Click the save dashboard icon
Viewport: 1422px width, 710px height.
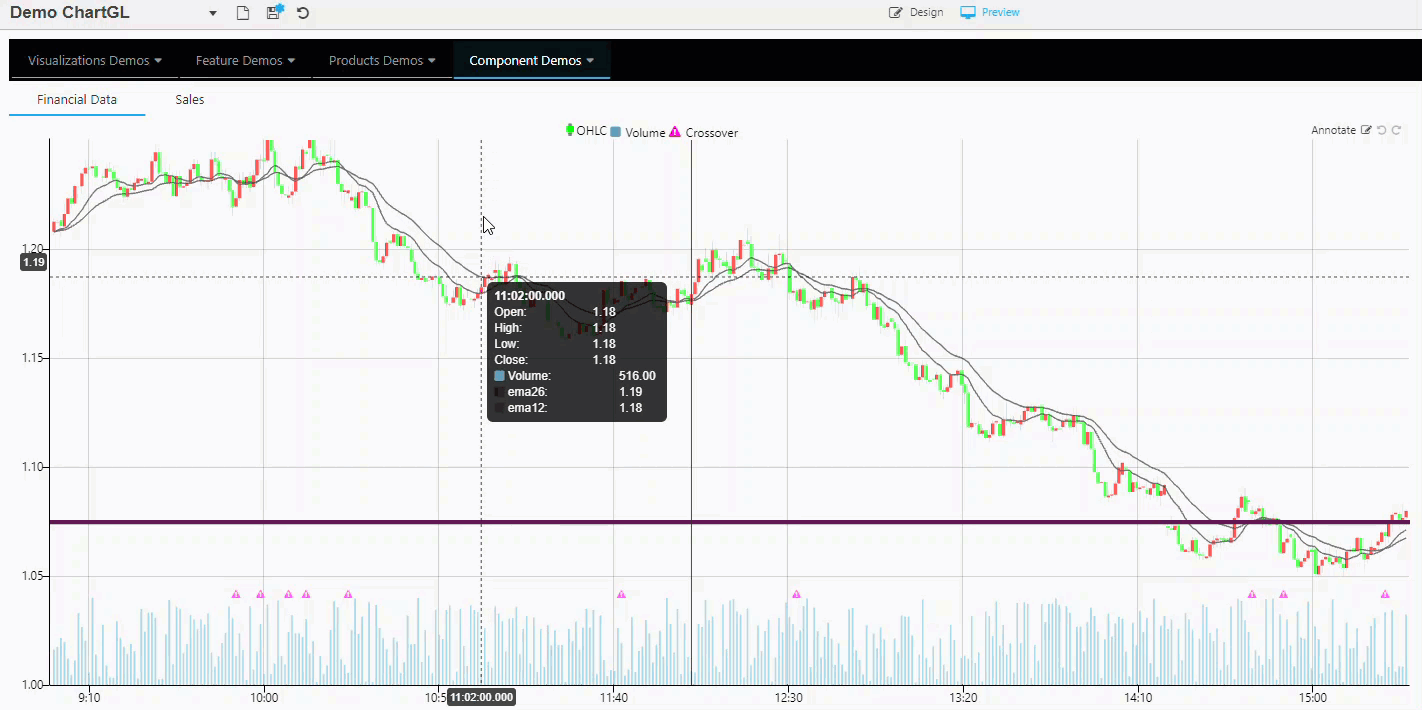pyautogui.click(x=274, y=13)
